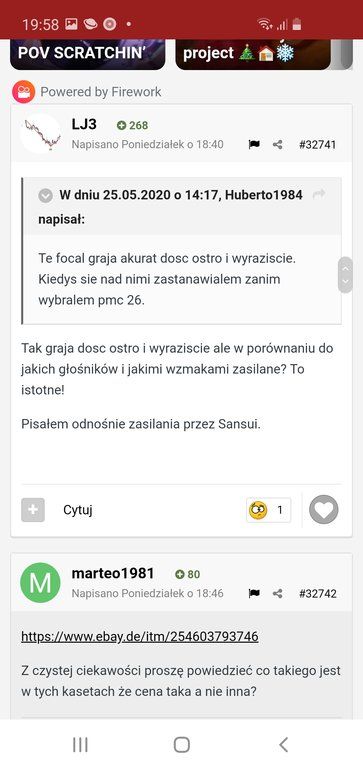
Task: Go back with Android back button
Action: (283, 744)
